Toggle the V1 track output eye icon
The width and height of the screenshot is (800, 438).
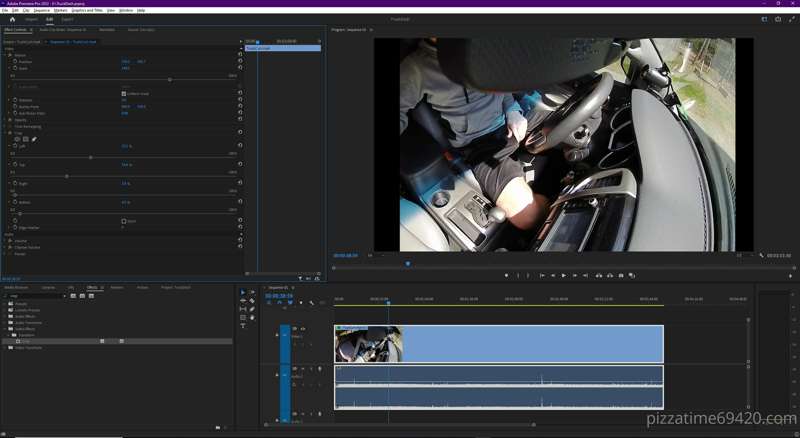coord(303,329)
